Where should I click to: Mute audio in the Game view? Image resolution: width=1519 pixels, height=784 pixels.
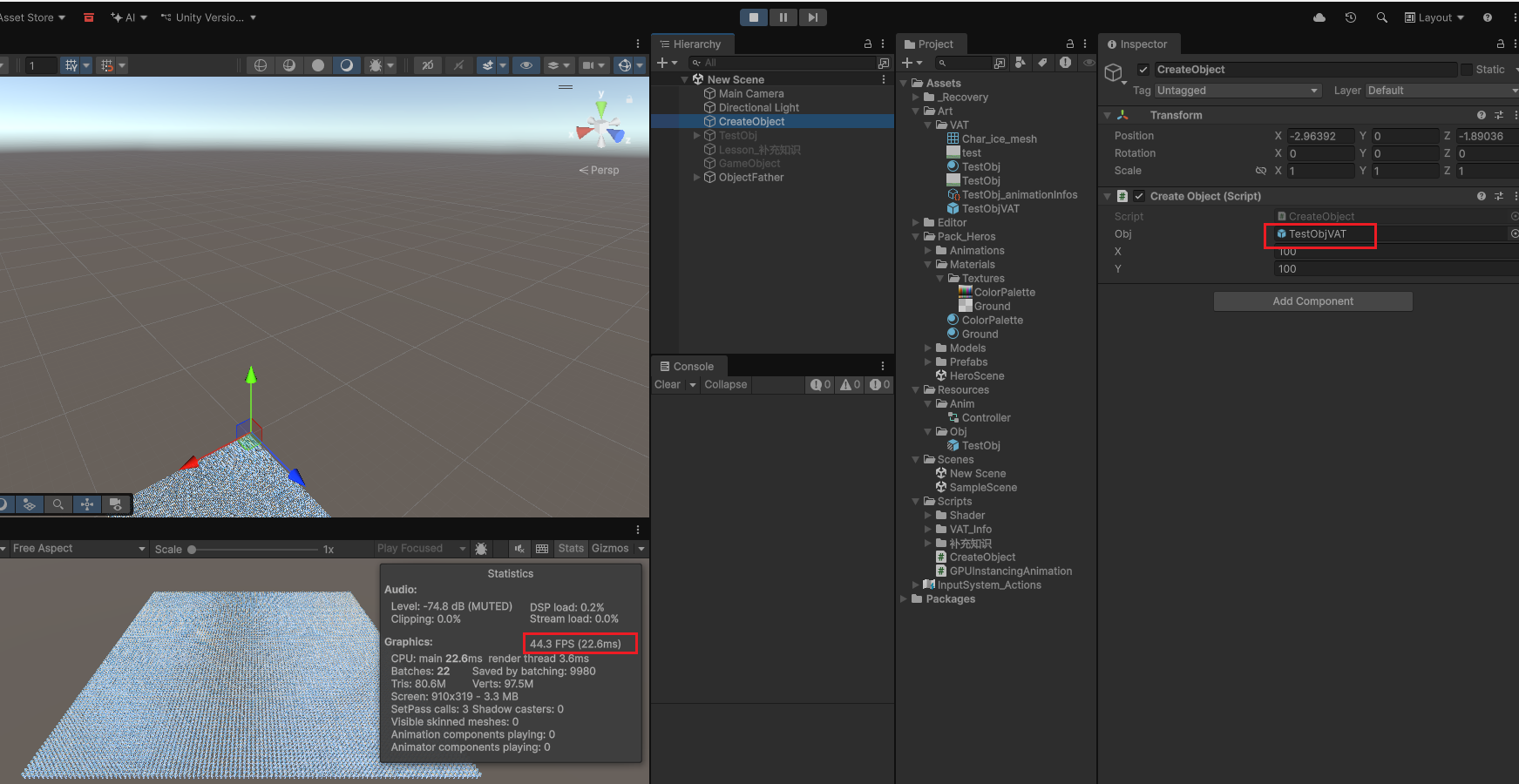point(519,549)
